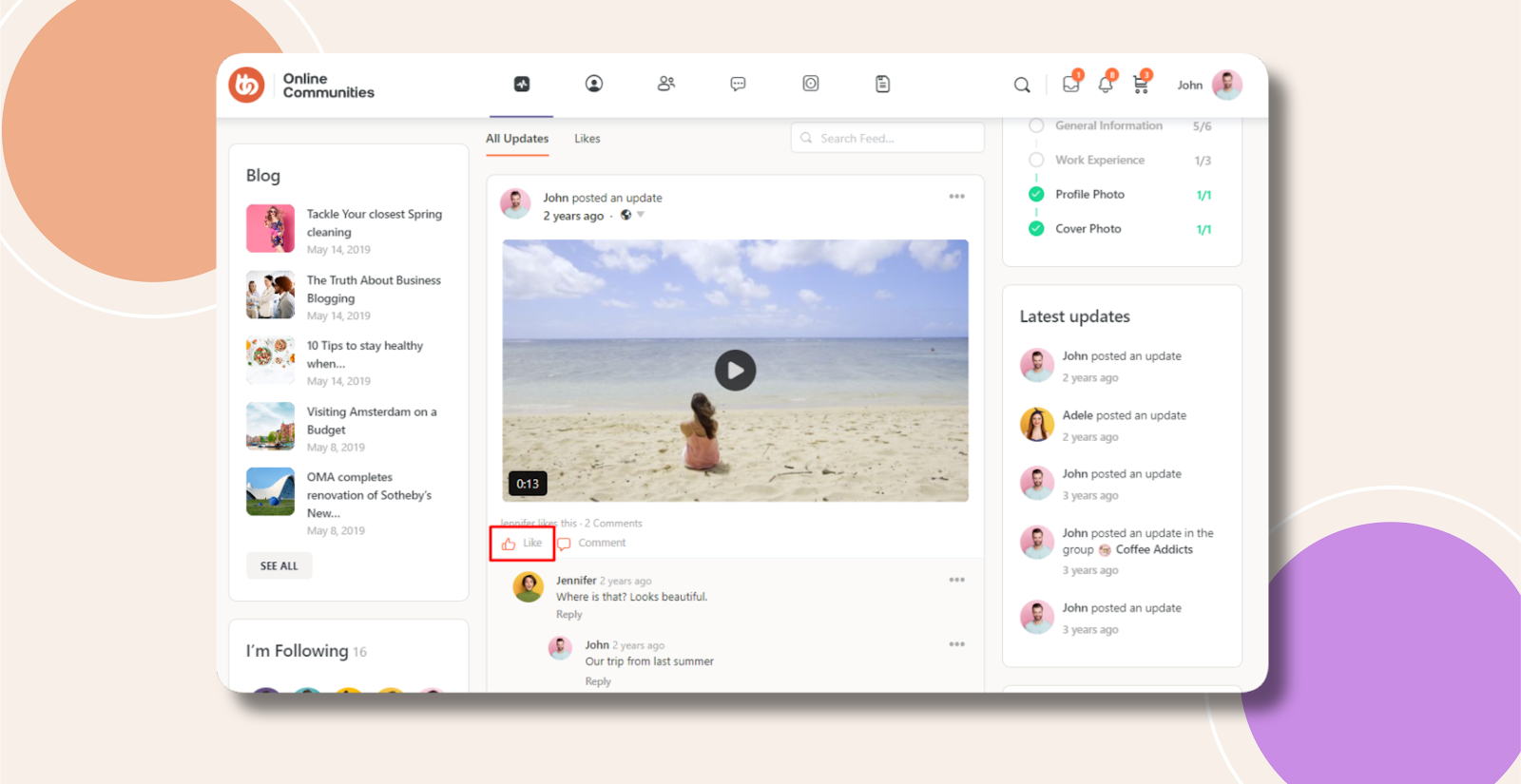
Task: Open John's name on posted update
Action: pyautogui.click(x=555, y=198)
